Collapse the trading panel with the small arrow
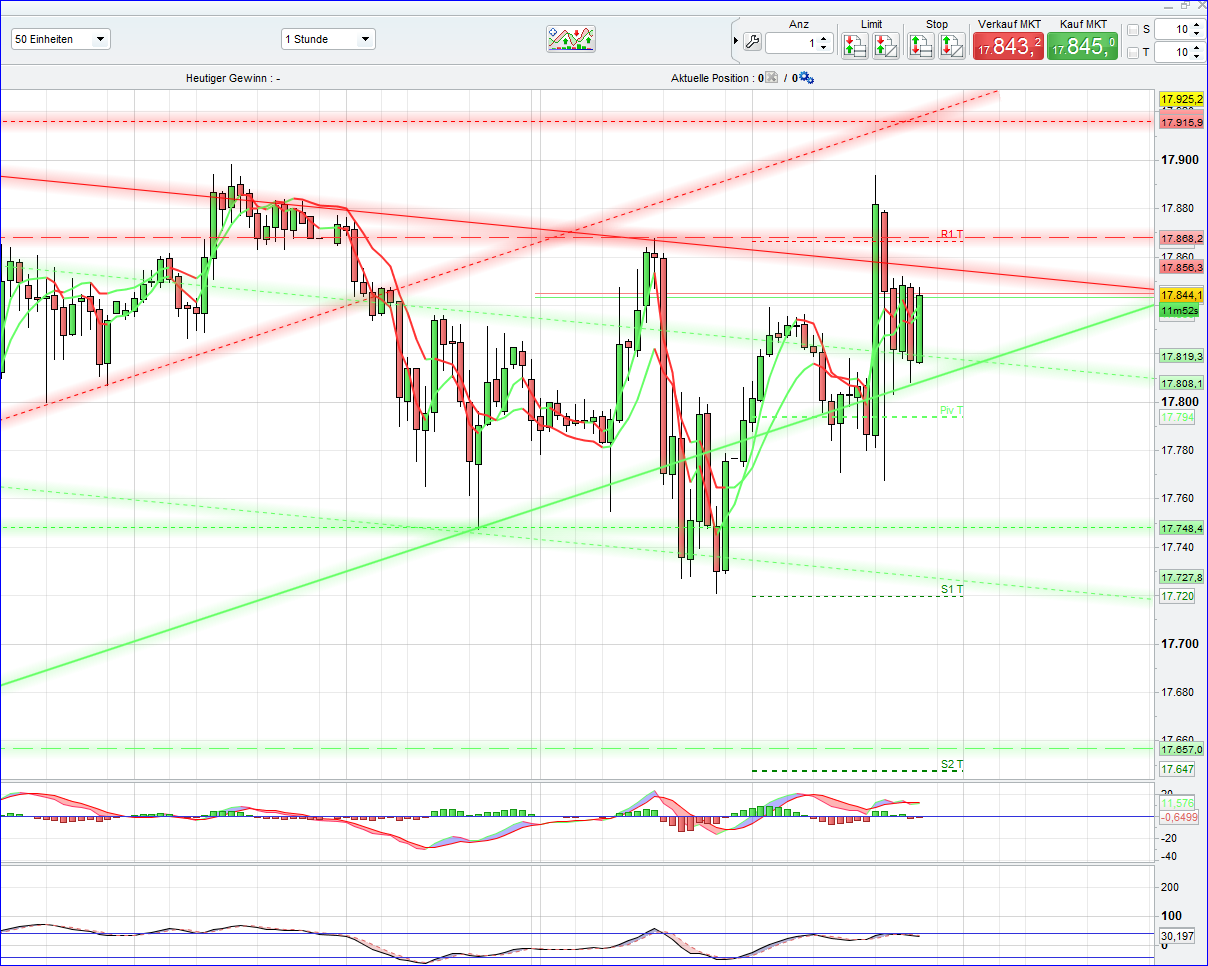Image resolution: width=1208 pixels, height=966 pixels. (x=734, y=39)
